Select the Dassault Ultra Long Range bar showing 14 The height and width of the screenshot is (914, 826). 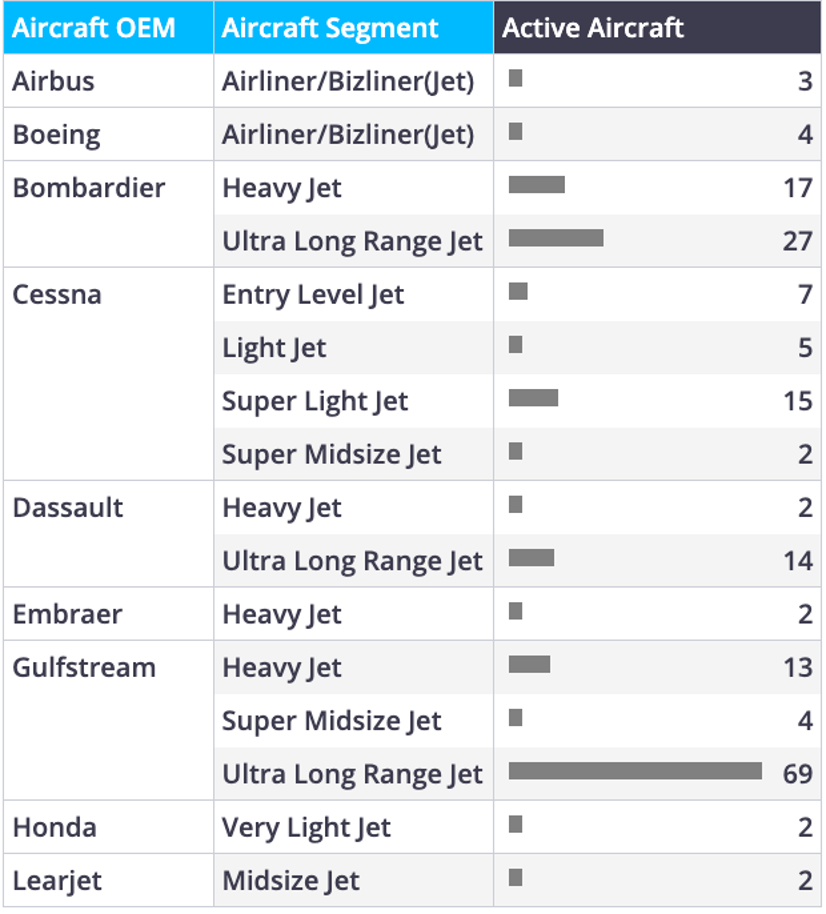(532, 558)
